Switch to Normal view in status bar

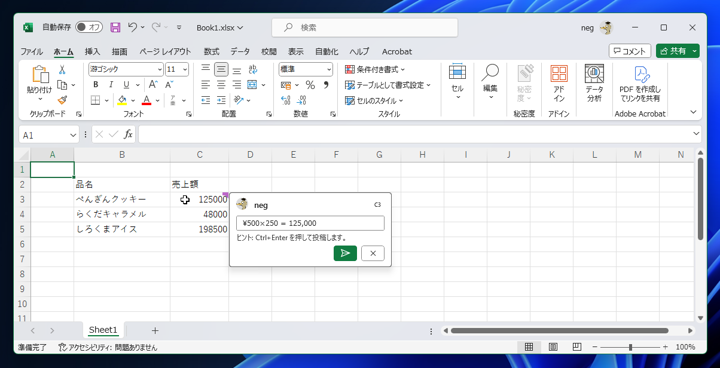click(x=529, y=347)
